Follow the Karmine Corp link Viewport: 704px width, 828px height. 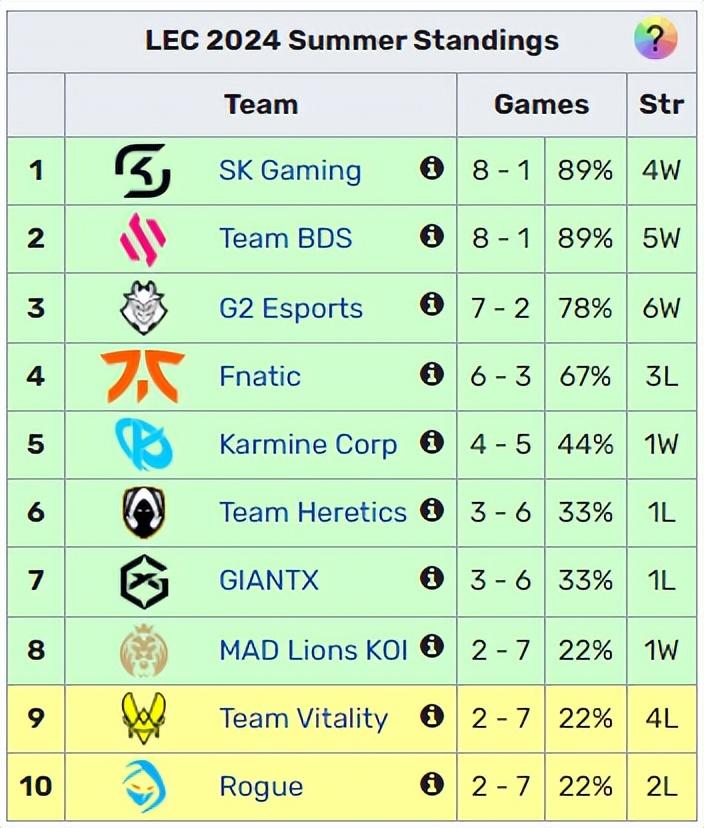pos(308,444)
